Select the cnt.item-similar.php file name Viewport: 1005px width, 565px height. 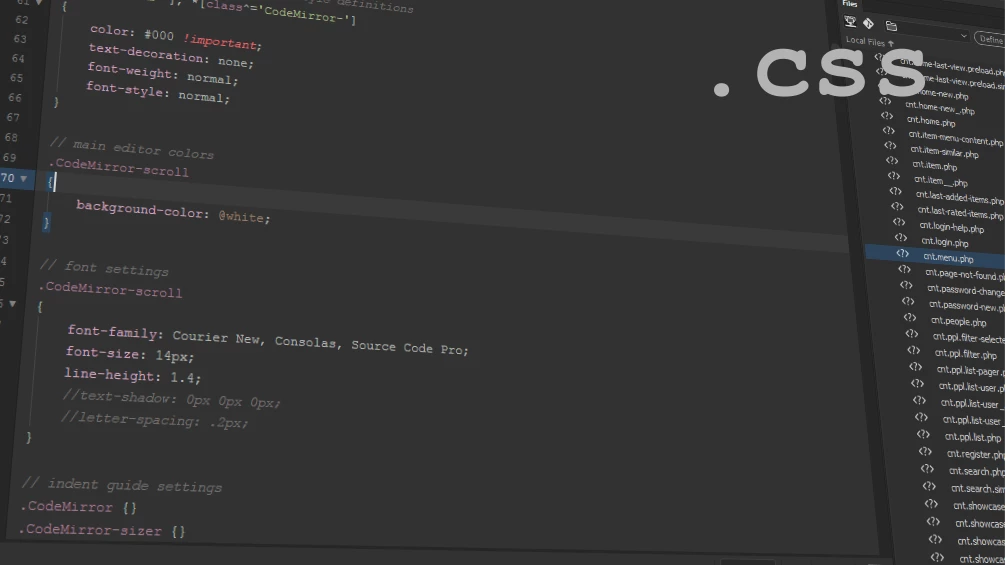click(945, 152)
